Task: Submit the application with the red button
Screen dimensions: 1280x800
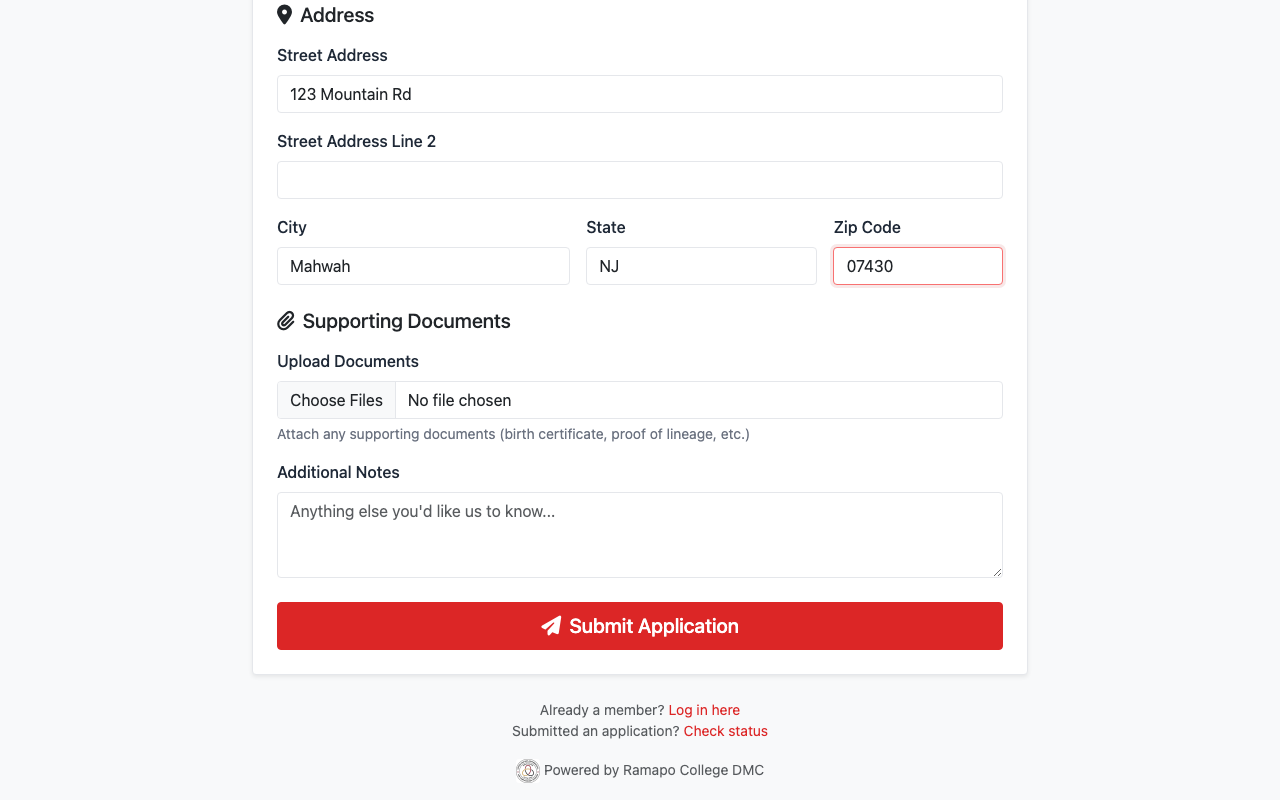Action: pos(640,626)
